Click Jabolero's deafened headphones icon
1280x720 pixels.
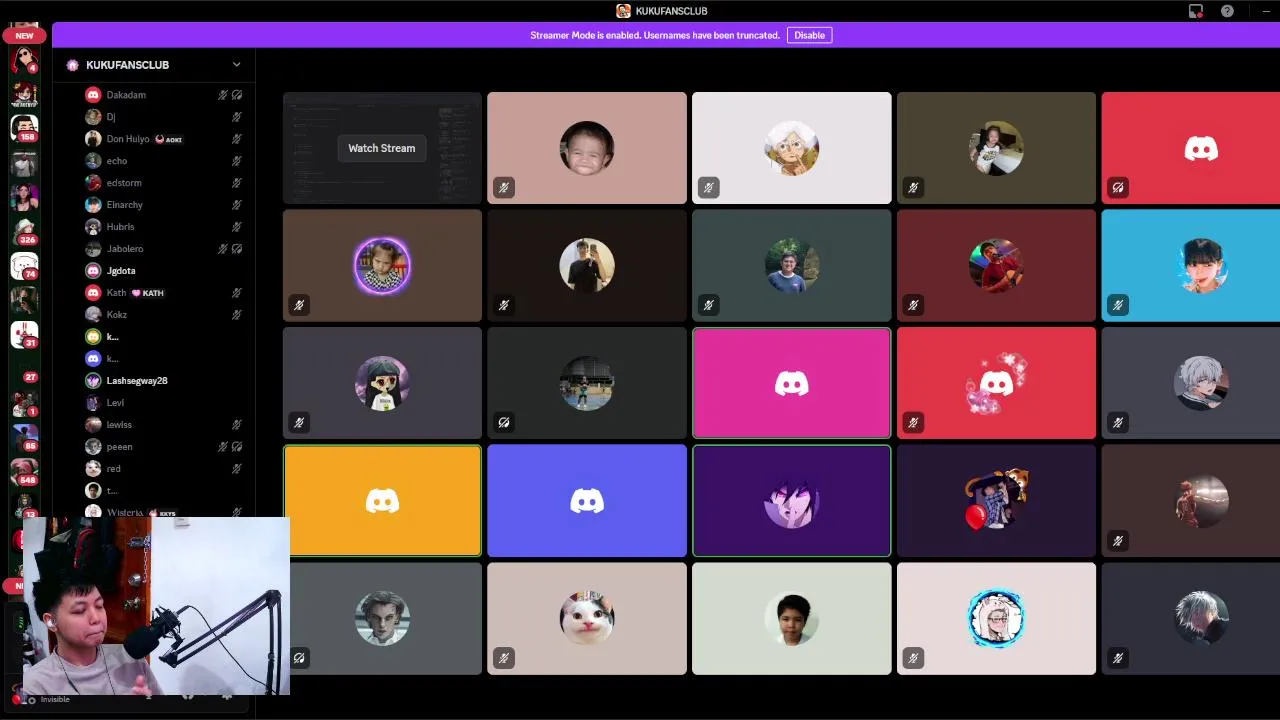pyautogui.click(x=237, y=249)
